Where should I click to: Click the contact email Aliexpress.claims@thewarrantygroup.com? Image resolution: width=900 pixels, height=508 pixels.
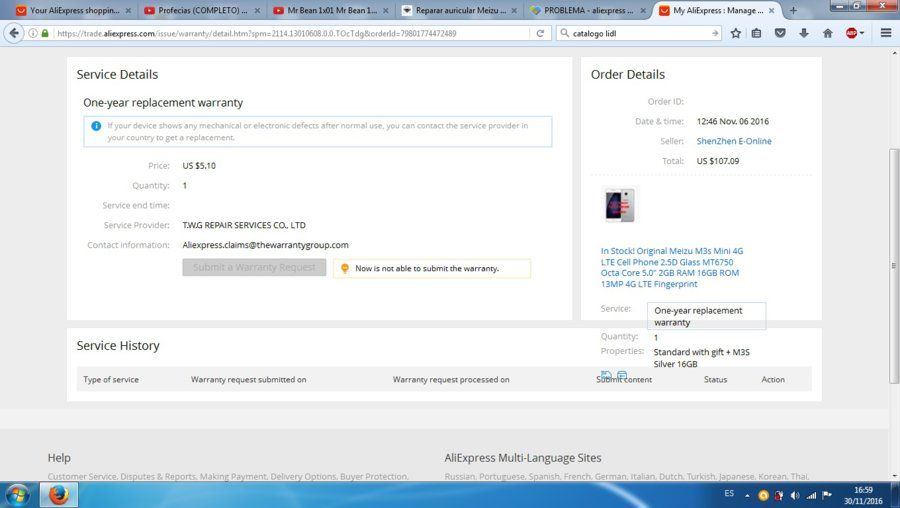265,245
